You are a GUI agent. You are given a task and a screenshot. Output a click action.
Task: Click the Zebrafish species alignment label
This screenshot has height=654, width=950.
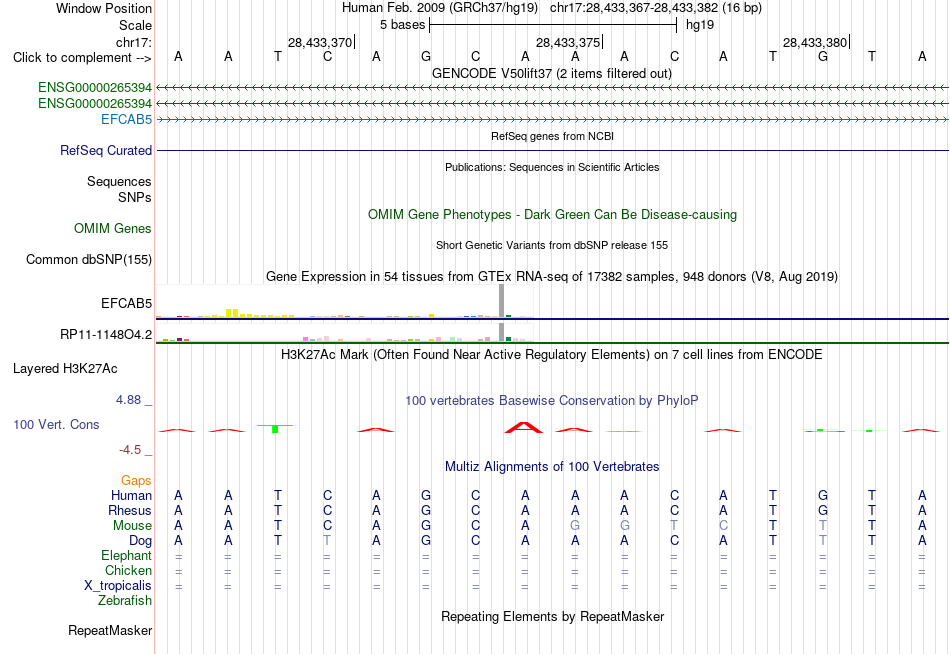pos(125,601)
